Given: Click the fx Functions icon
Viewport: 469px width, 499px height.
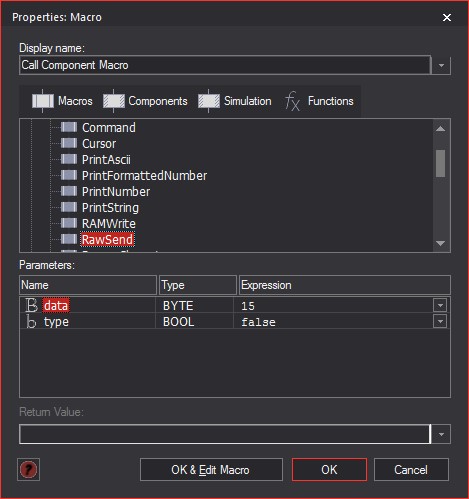Looking at the screenshot, I should [x=293, y=101].
